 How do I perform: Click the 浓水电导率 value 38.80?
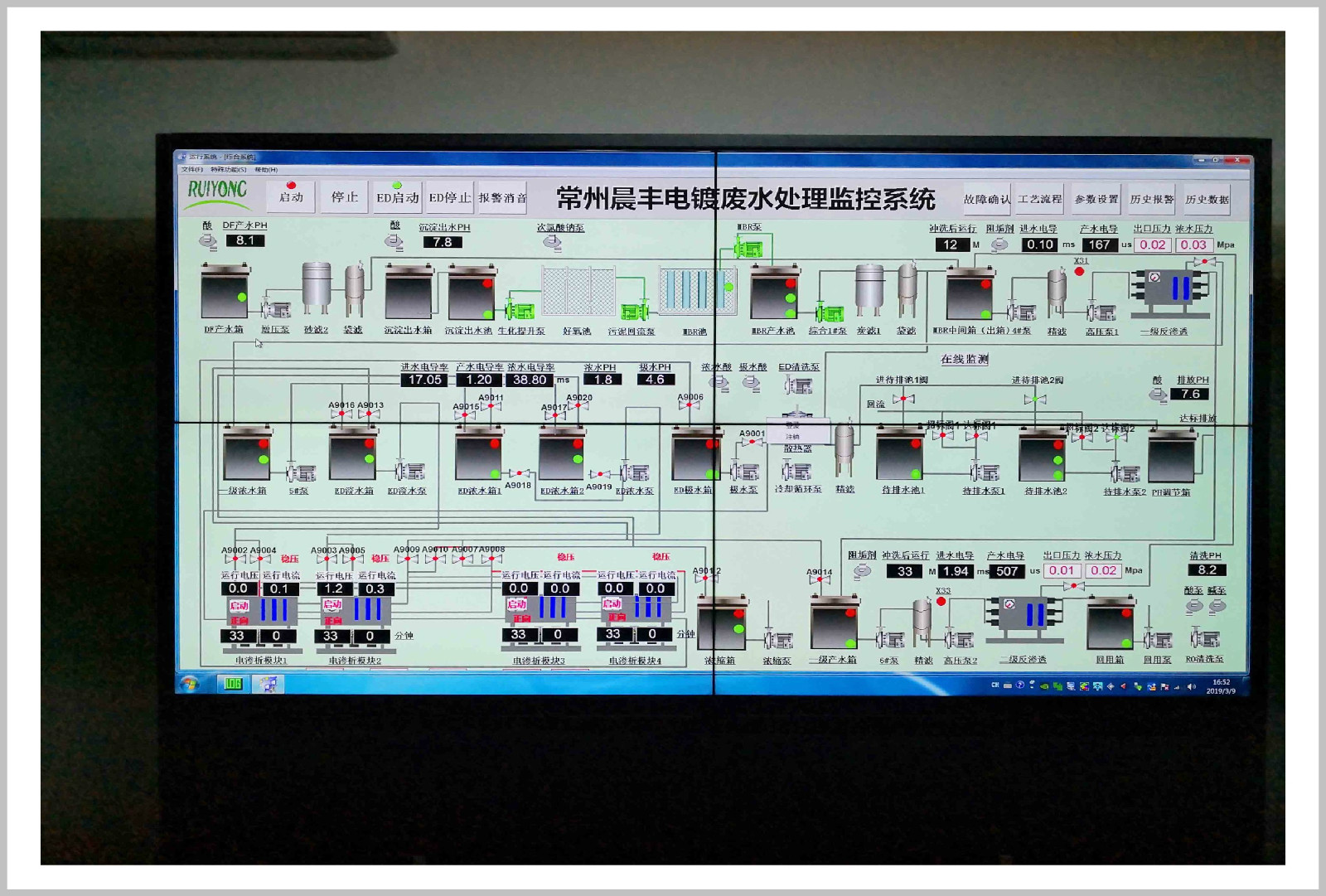[530, 380]
